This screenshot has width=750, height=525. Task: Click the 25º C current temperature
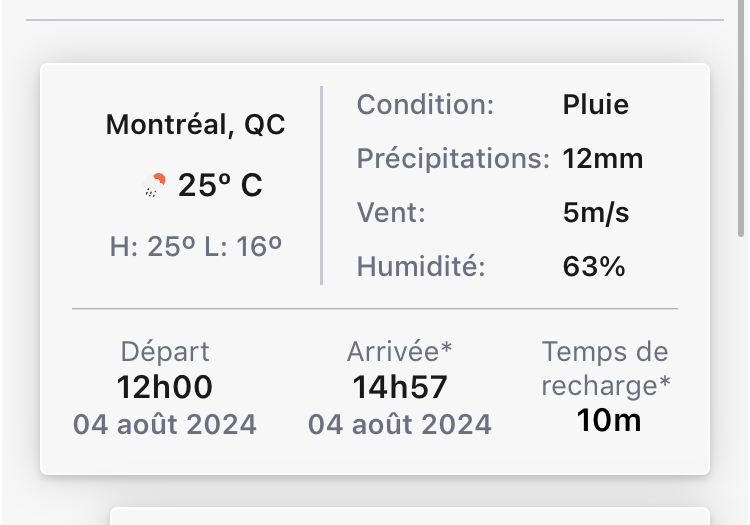220,185
